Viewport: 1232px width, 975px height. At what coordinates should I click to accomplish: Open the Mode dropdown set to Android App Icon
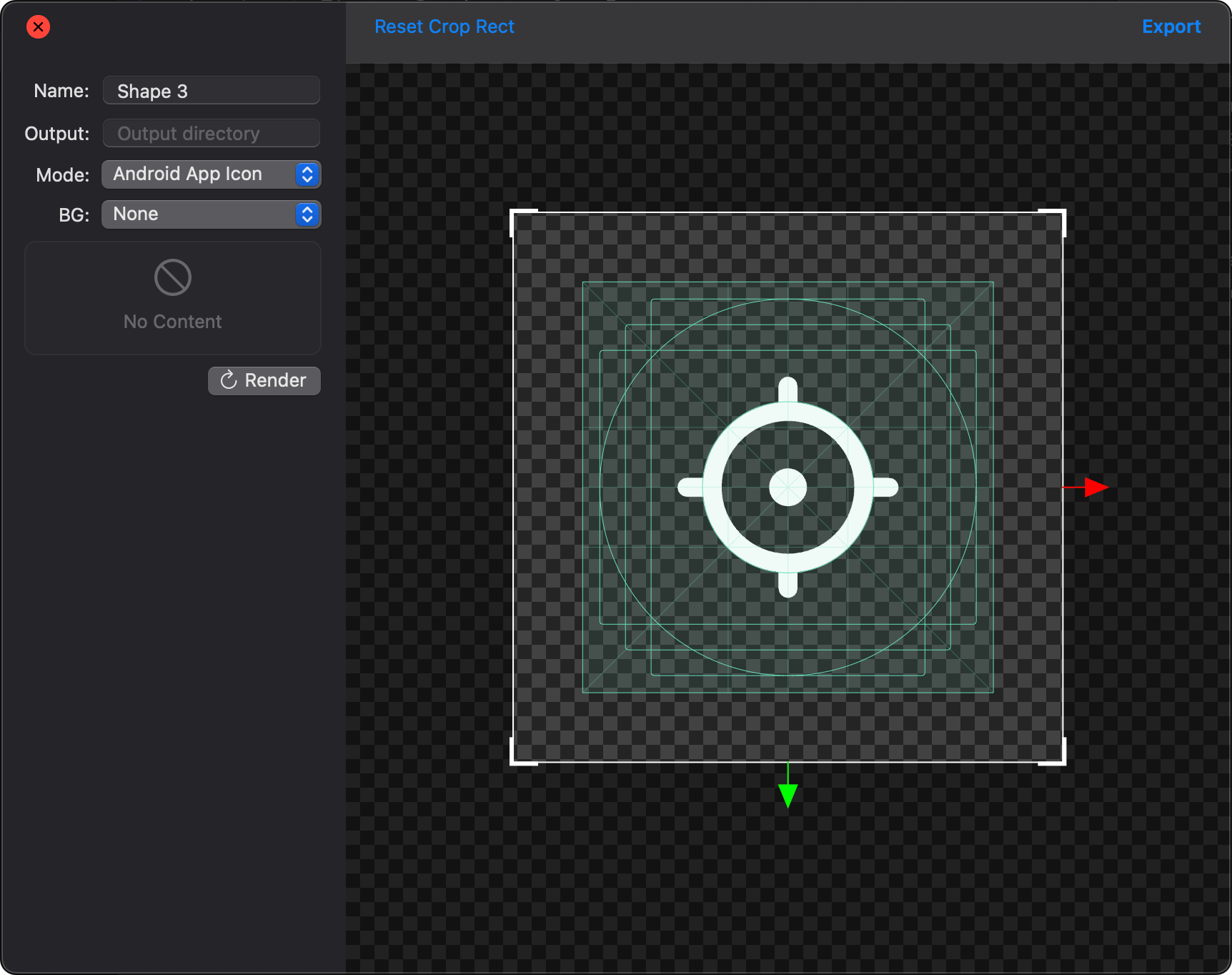[211, 174]
